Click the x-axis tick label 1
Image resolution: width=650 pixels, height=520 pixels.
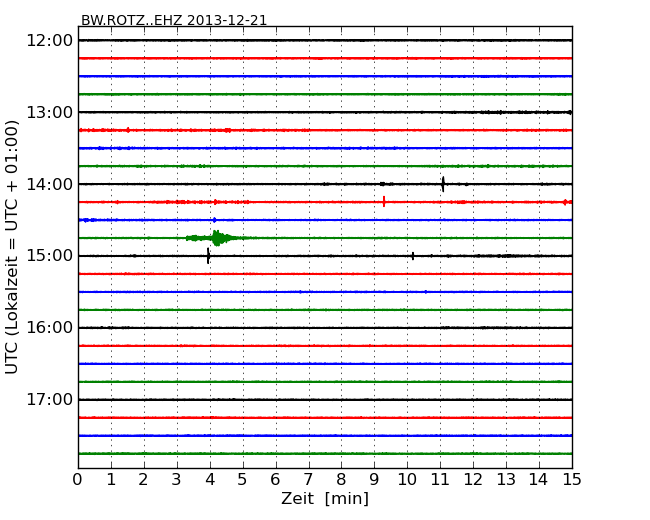click(111, 480)
